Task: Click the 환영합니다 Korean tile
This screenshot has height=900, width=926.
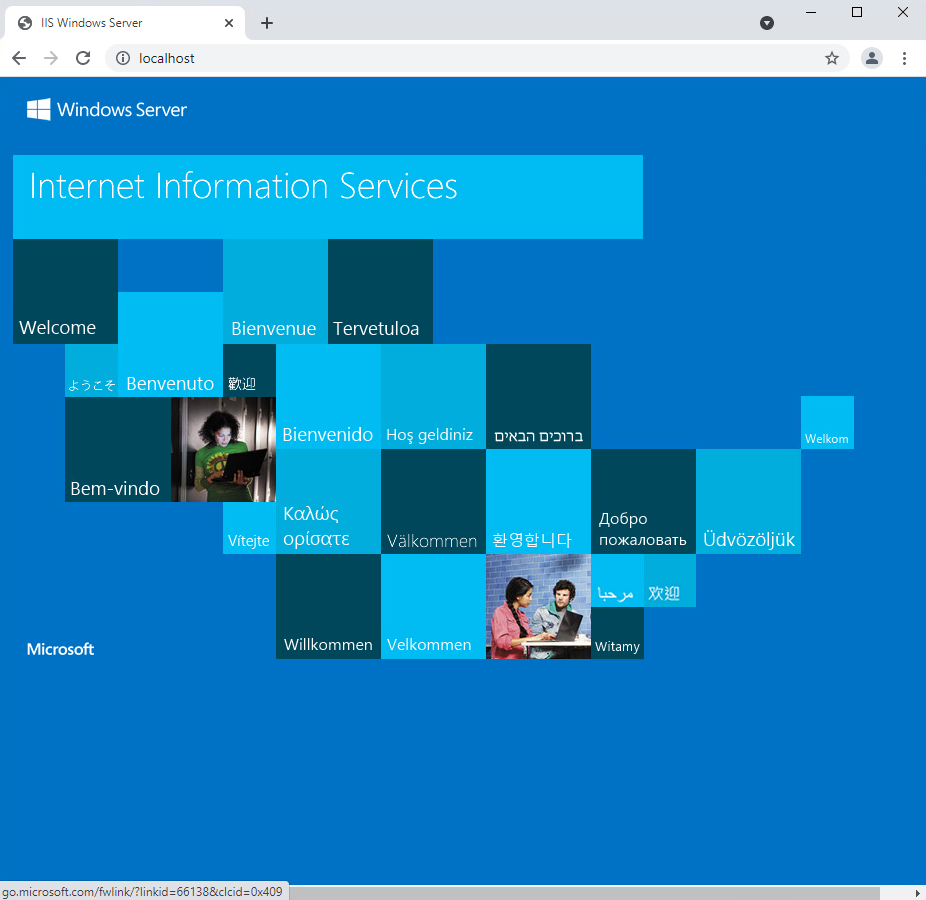Action: coord(538,501)
